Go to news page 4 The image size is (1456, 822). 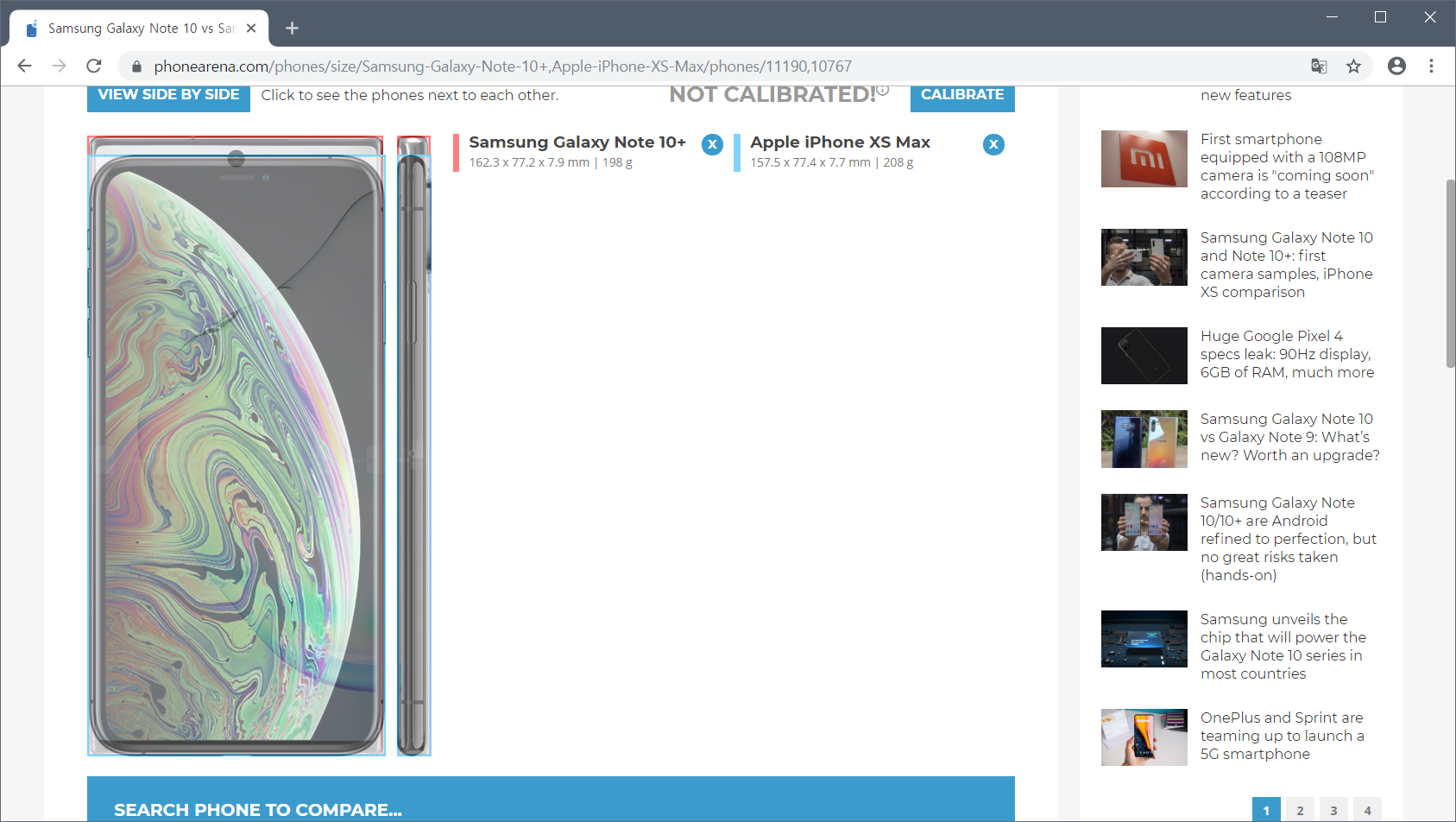click(1367, 810)
